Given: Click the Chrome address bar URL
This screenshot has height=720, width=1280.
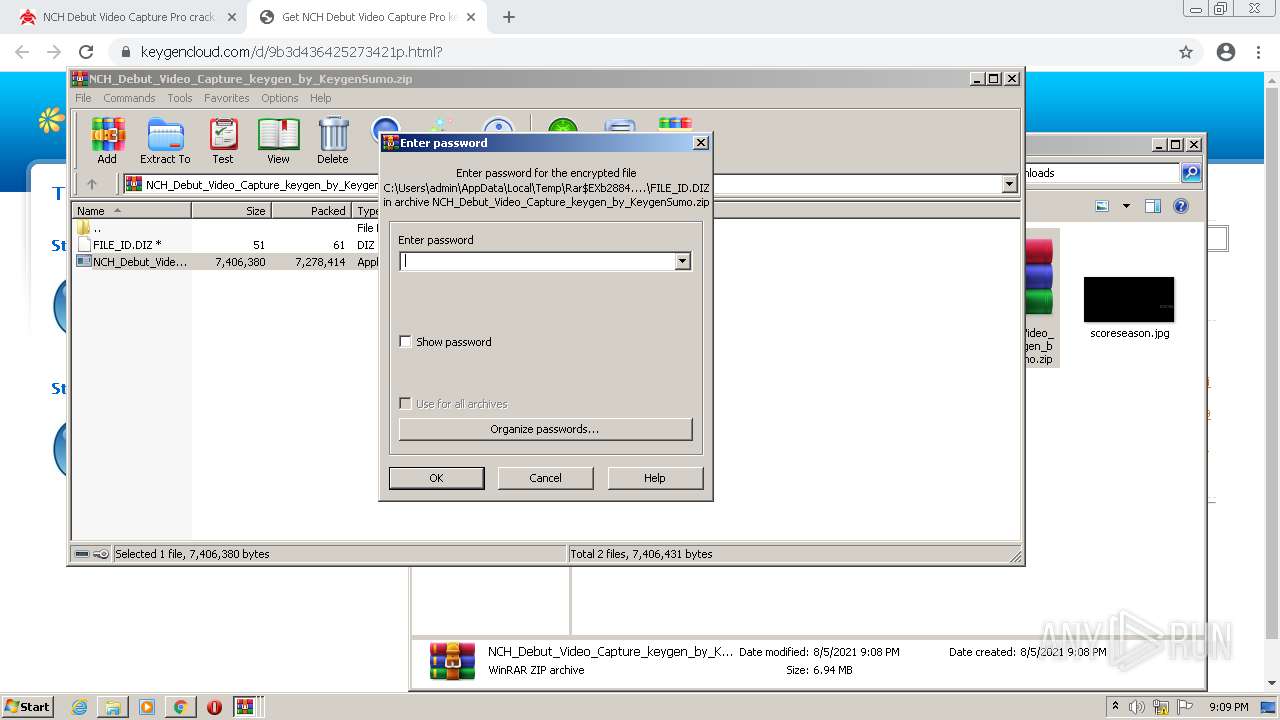Looking at the screenshot, I should [291, 52].
